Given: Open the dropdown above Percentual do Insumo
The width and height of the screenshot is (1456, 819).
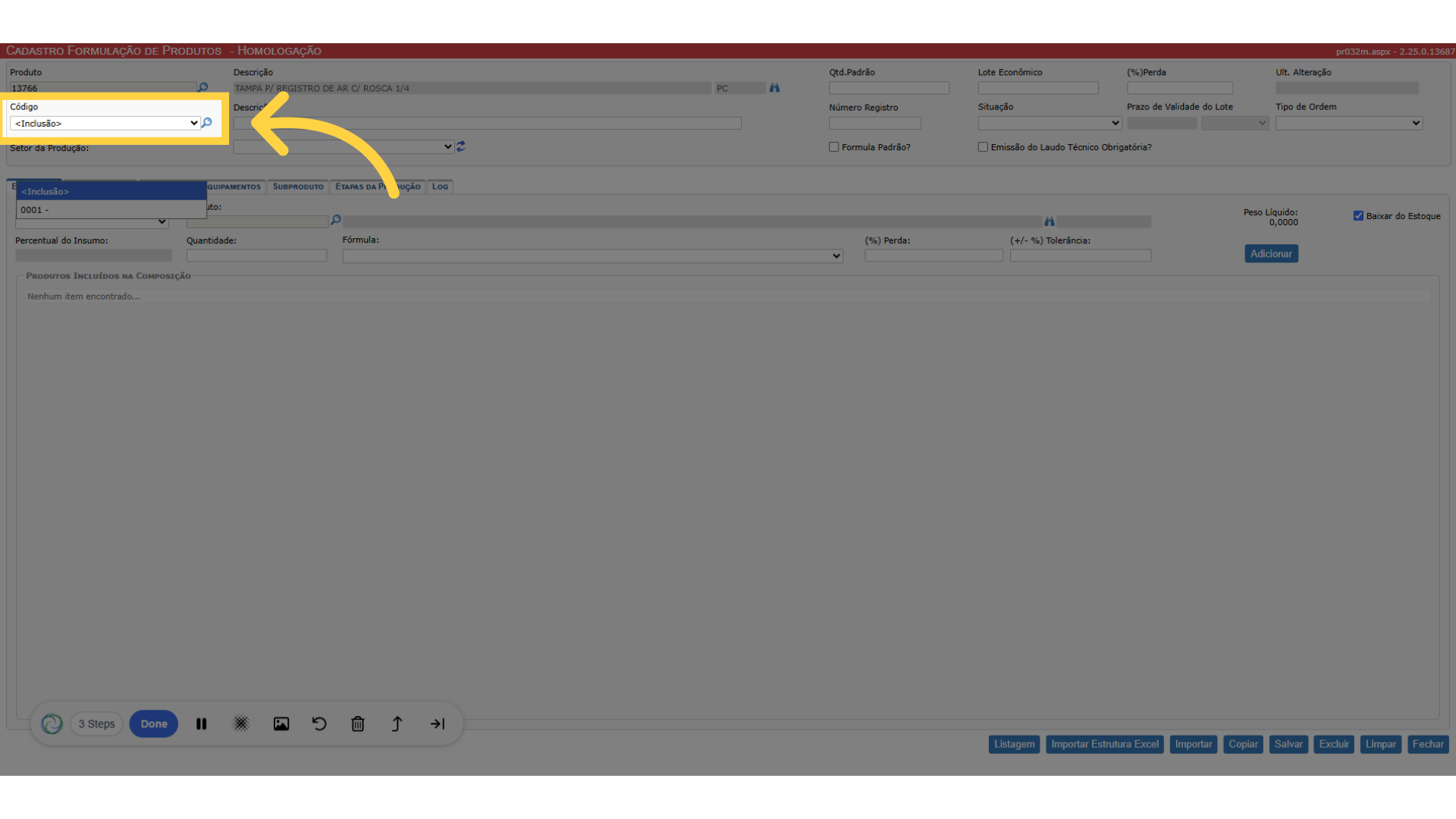Looking at the screenshot, I should (92, 222).
